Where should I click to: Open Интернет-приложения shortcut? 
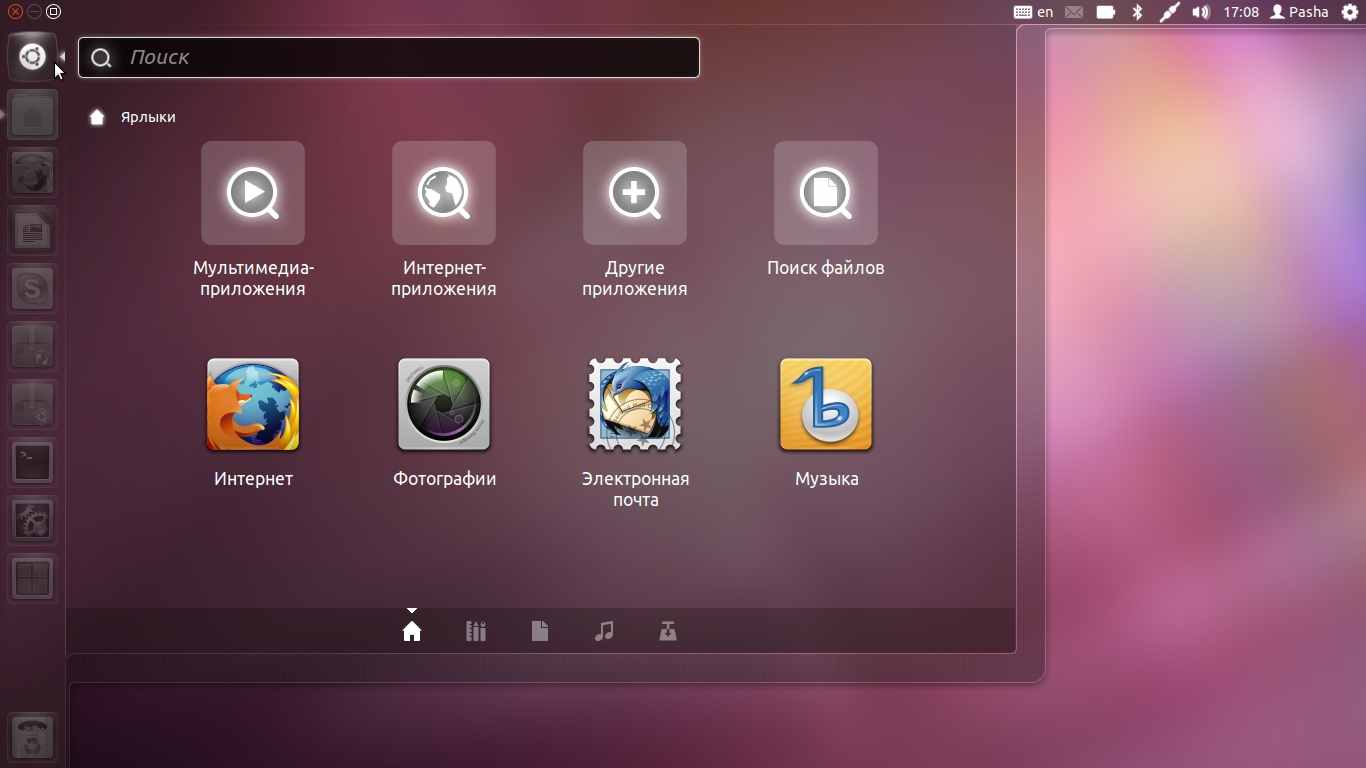[444, 193]
